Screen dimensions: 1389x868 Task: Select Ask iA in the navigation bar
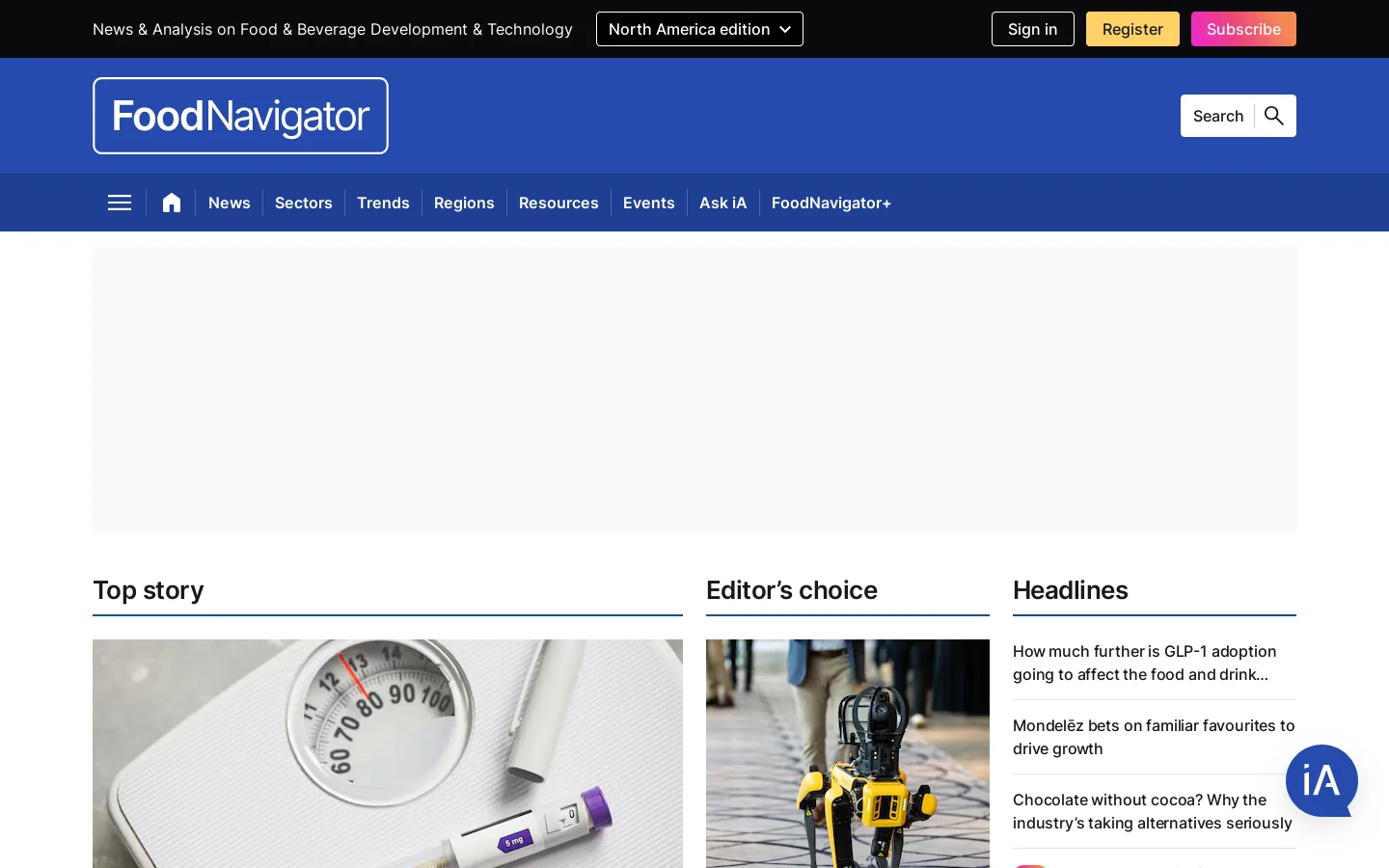(x=723, y=203)
